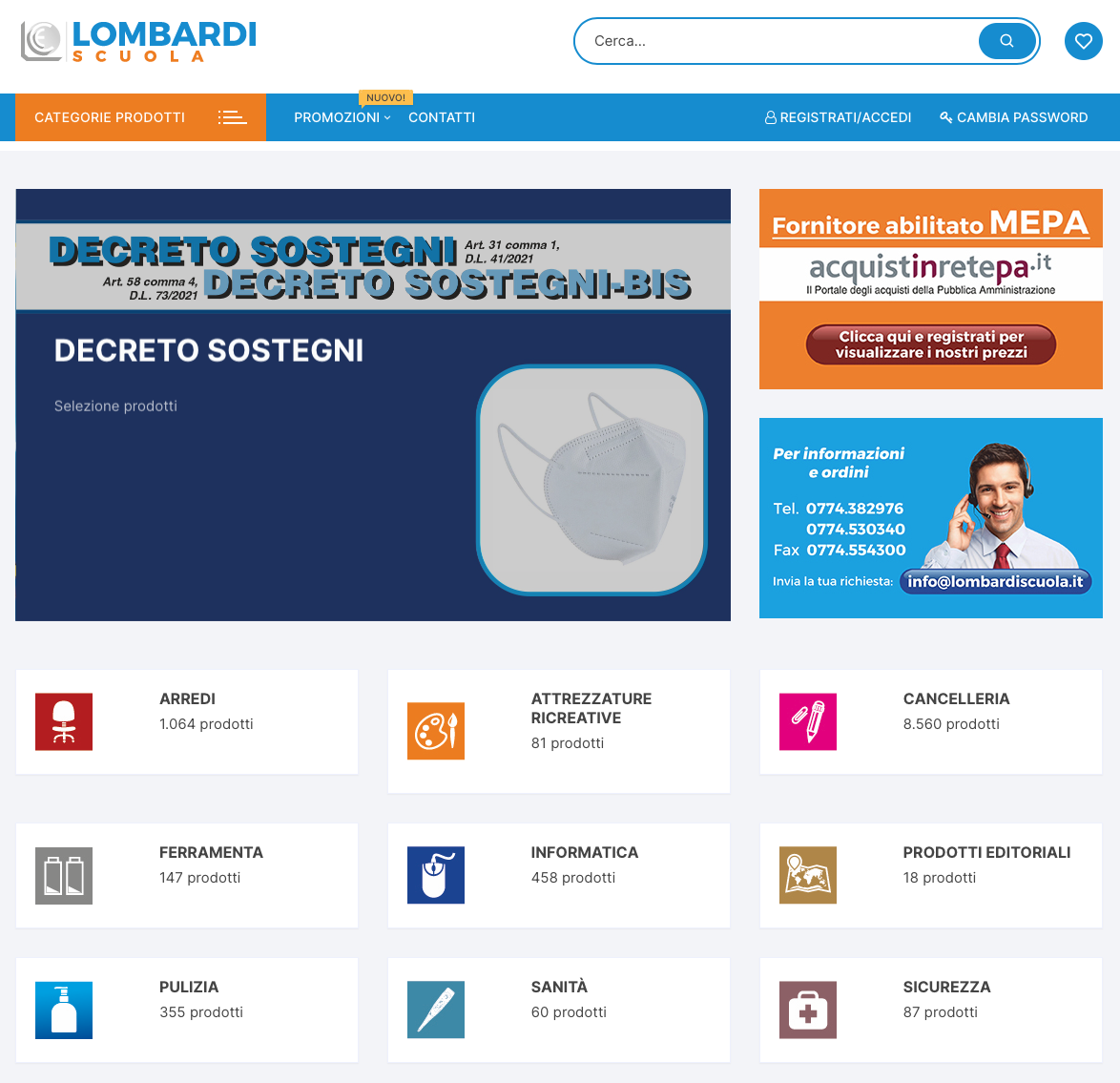Open the heart wishlist icon
Screen dimensions: 1120x1083
tap(1084, 41)
